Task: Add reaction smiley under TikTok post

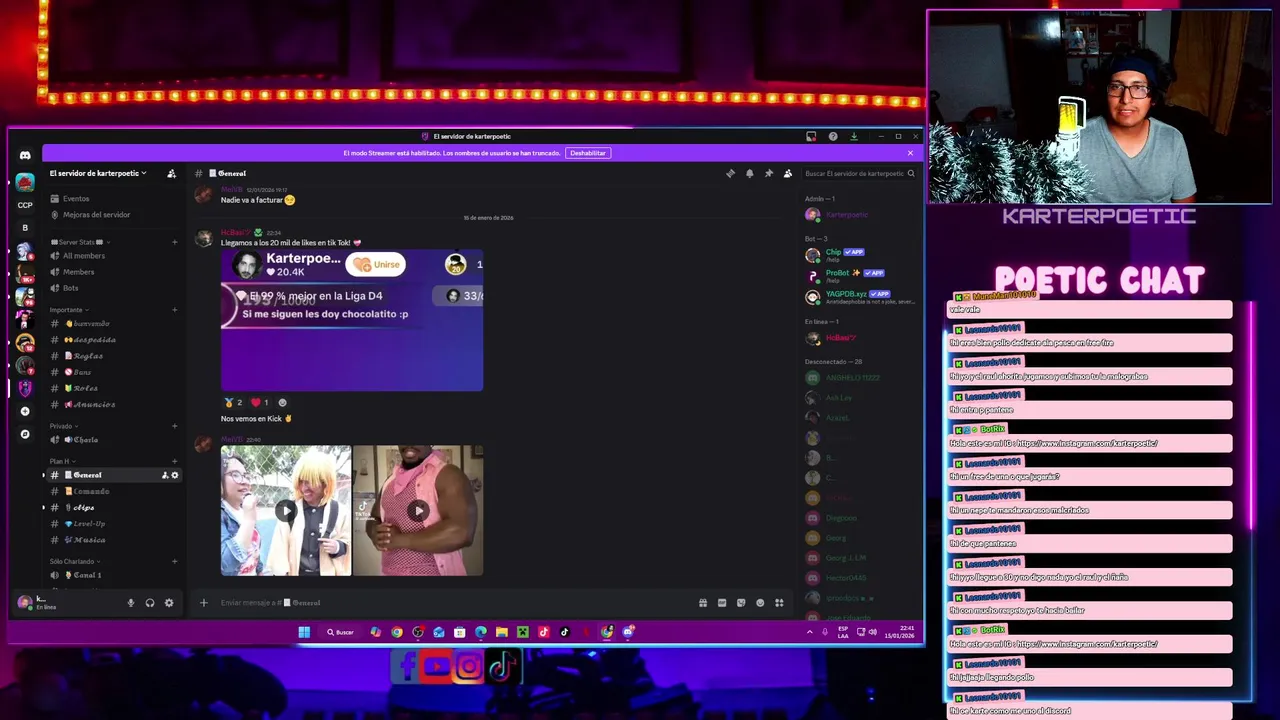Action: 282,402
